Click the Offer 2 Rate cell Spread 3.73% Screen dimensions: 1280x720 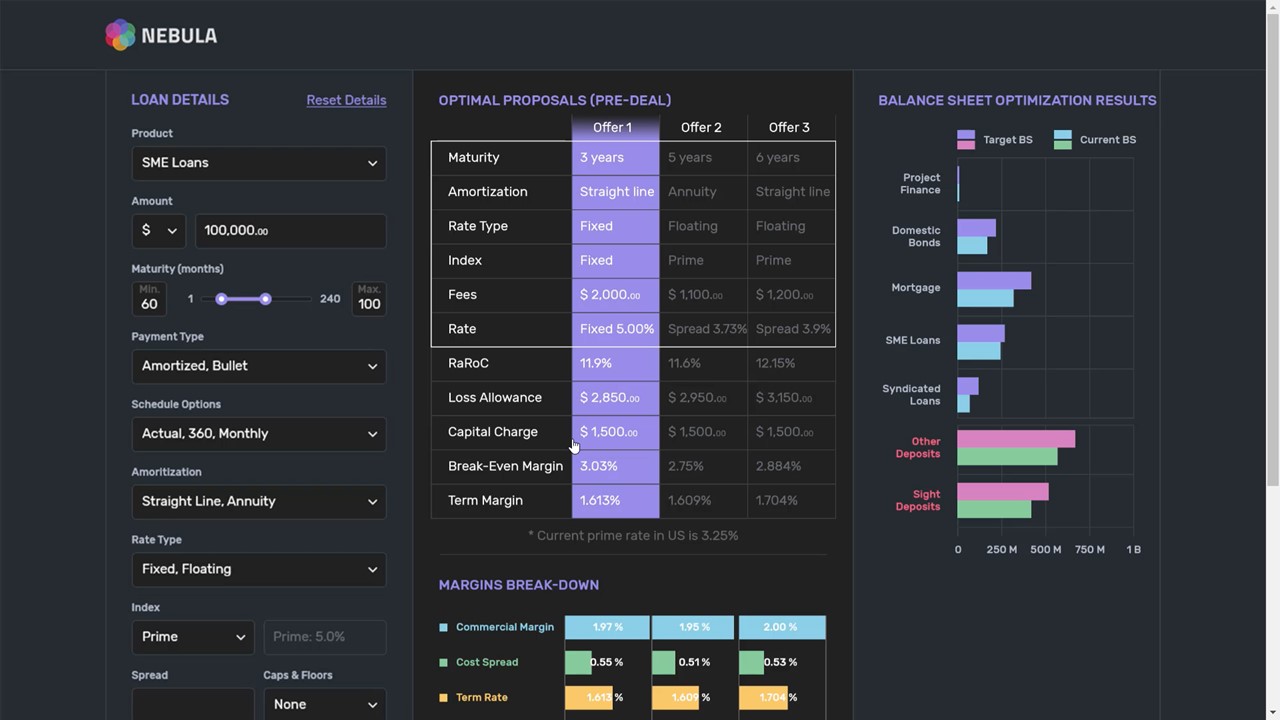point(703,329)
